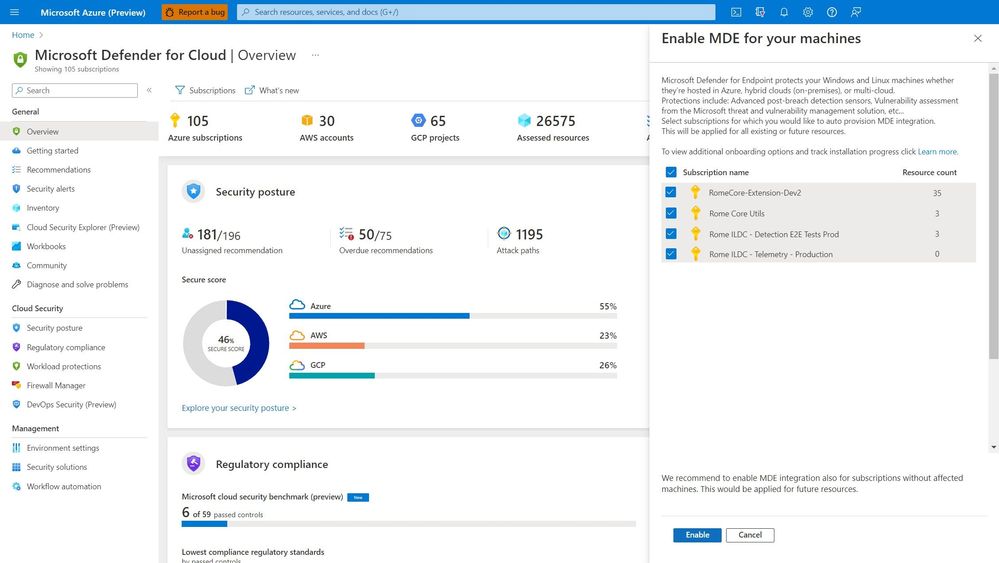Open directories and subscriptions filter icon
The width and height of the screenshot is (999, 563).
point(760,12)
